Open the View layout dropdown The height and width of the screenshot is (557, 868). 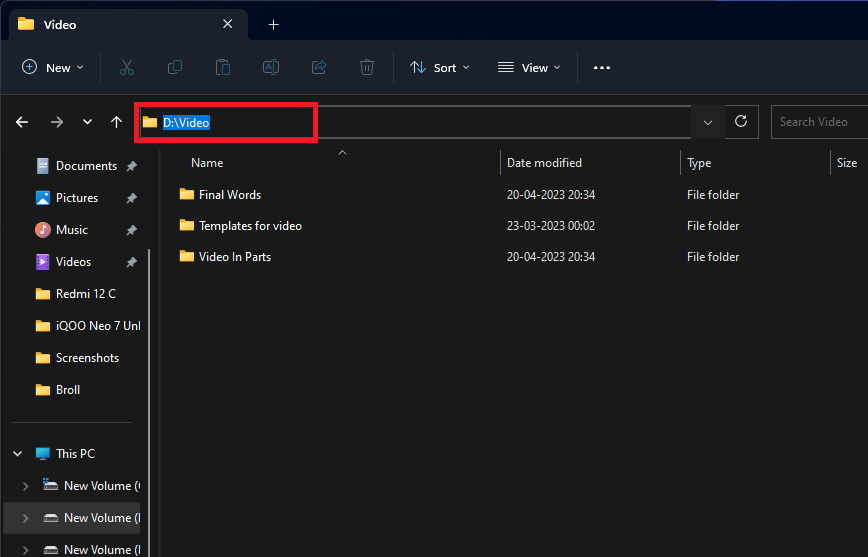click(x=529, y=67)
